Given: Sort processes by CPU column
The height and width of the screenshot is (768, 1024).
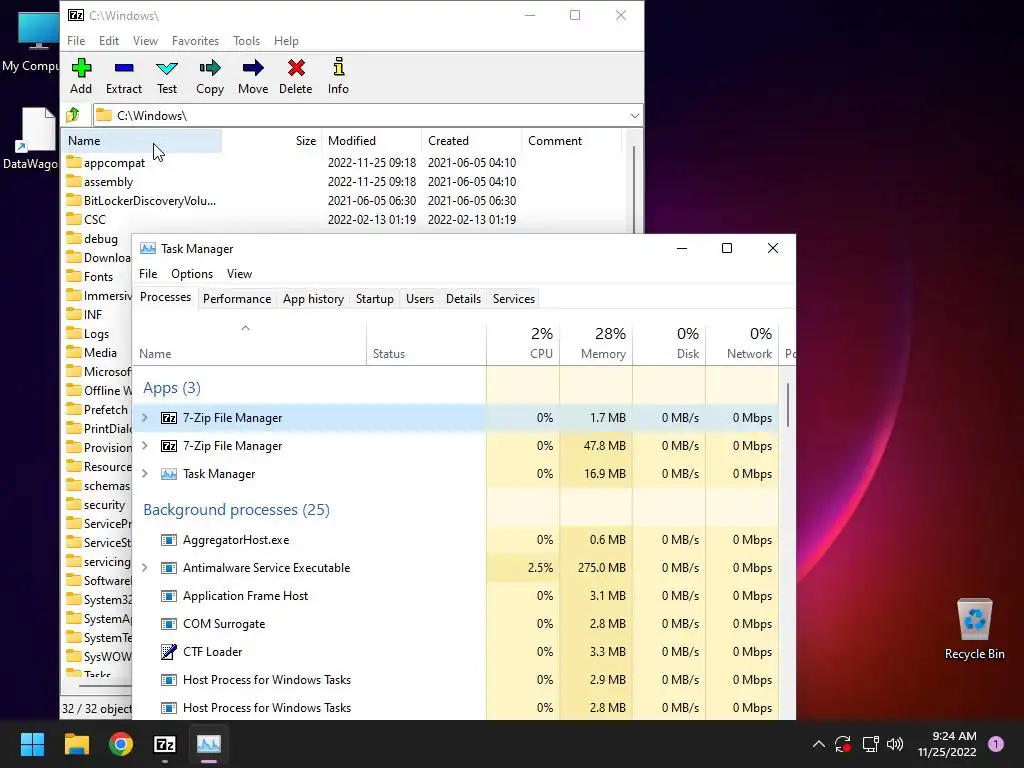Looking at the screenshot, I should (523, 344).
